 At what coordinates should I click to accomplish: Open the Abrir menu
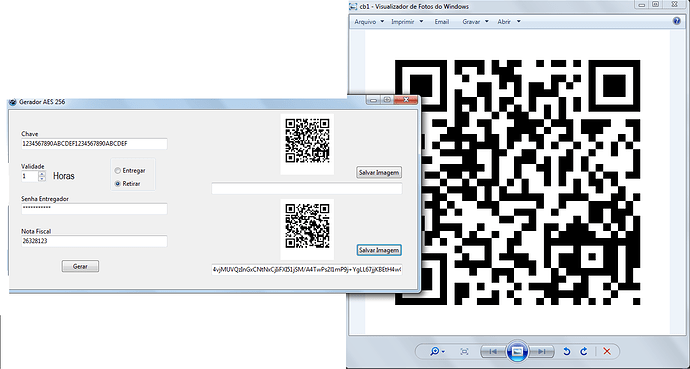tap(509, 22)
